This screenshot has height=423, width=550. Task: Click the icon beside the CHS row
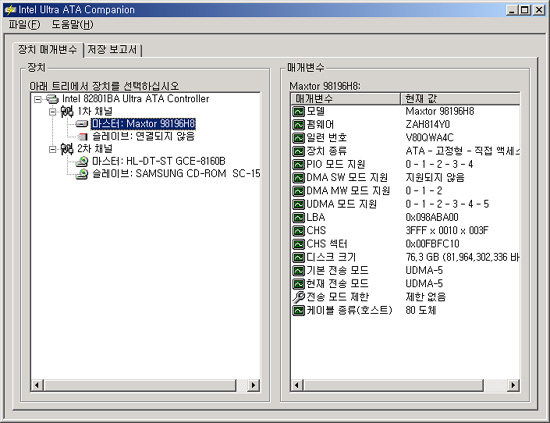tap(299, 231)
